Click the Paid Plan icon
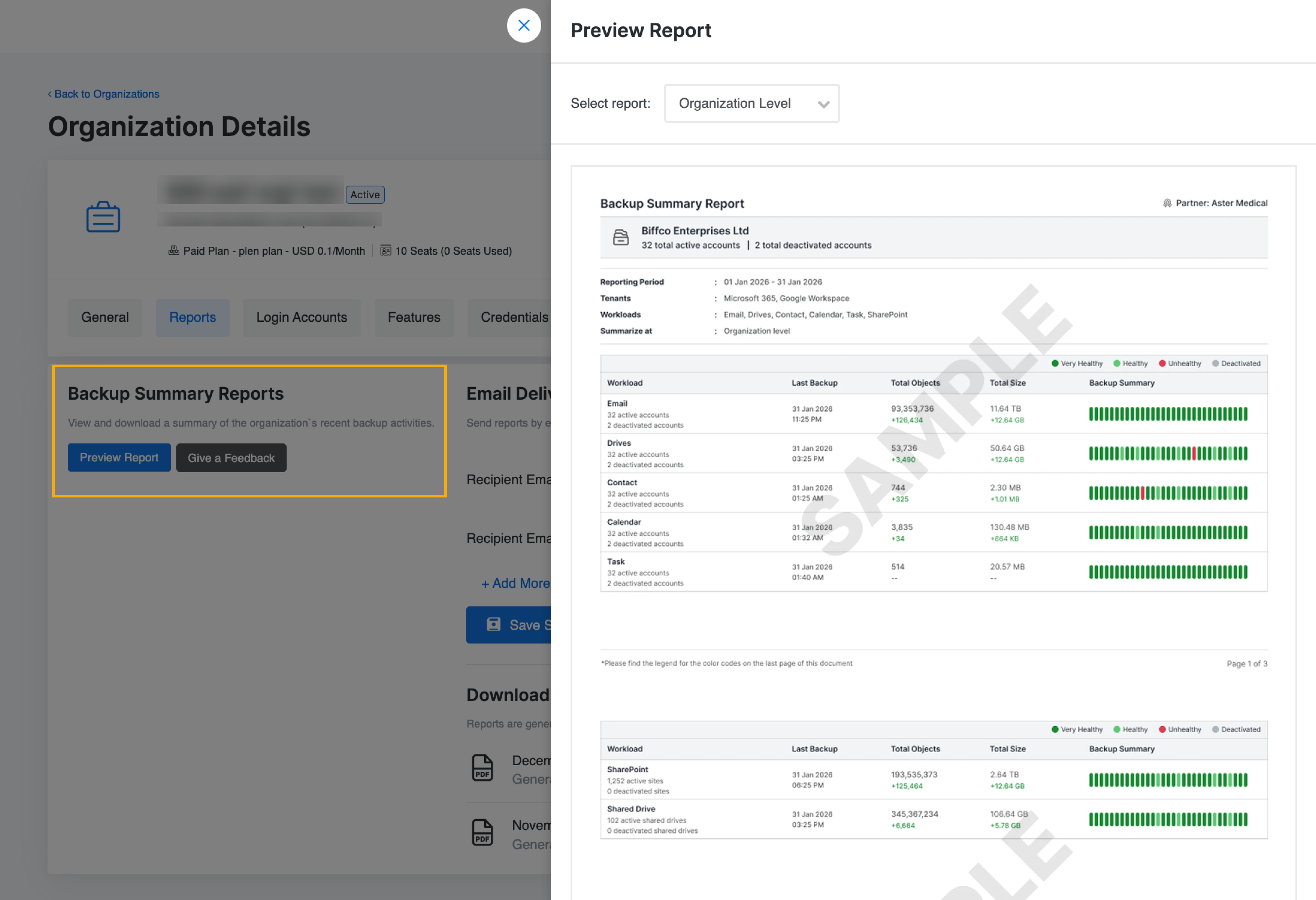Viewport: 1316px width, 900px height. pos(174,251)
